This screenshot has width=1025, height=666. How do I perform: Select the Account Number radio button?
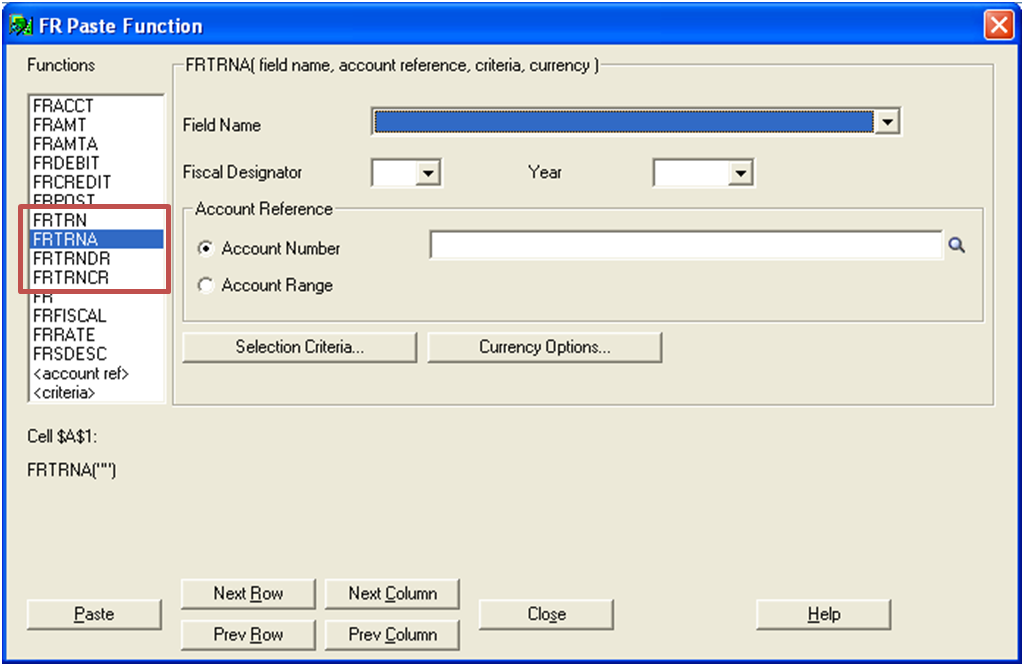(x=205, y=248)
